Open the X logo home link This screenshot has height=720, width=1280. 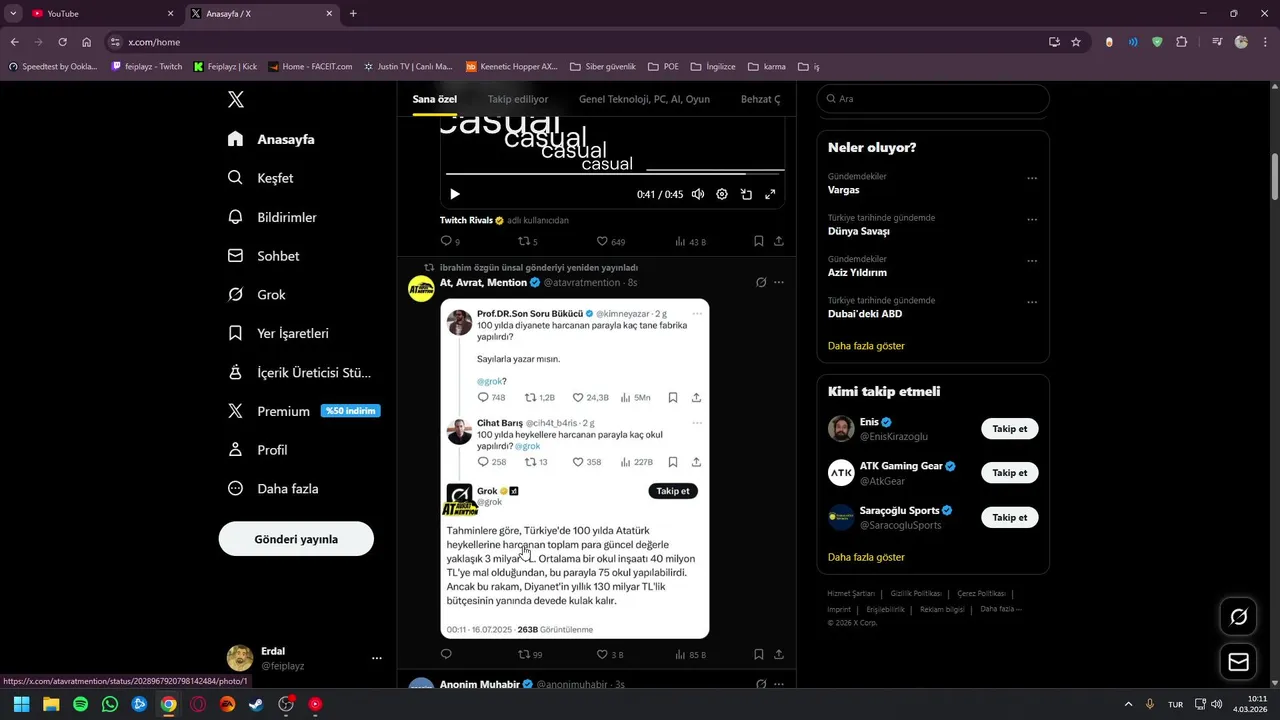tap(236, 99)
